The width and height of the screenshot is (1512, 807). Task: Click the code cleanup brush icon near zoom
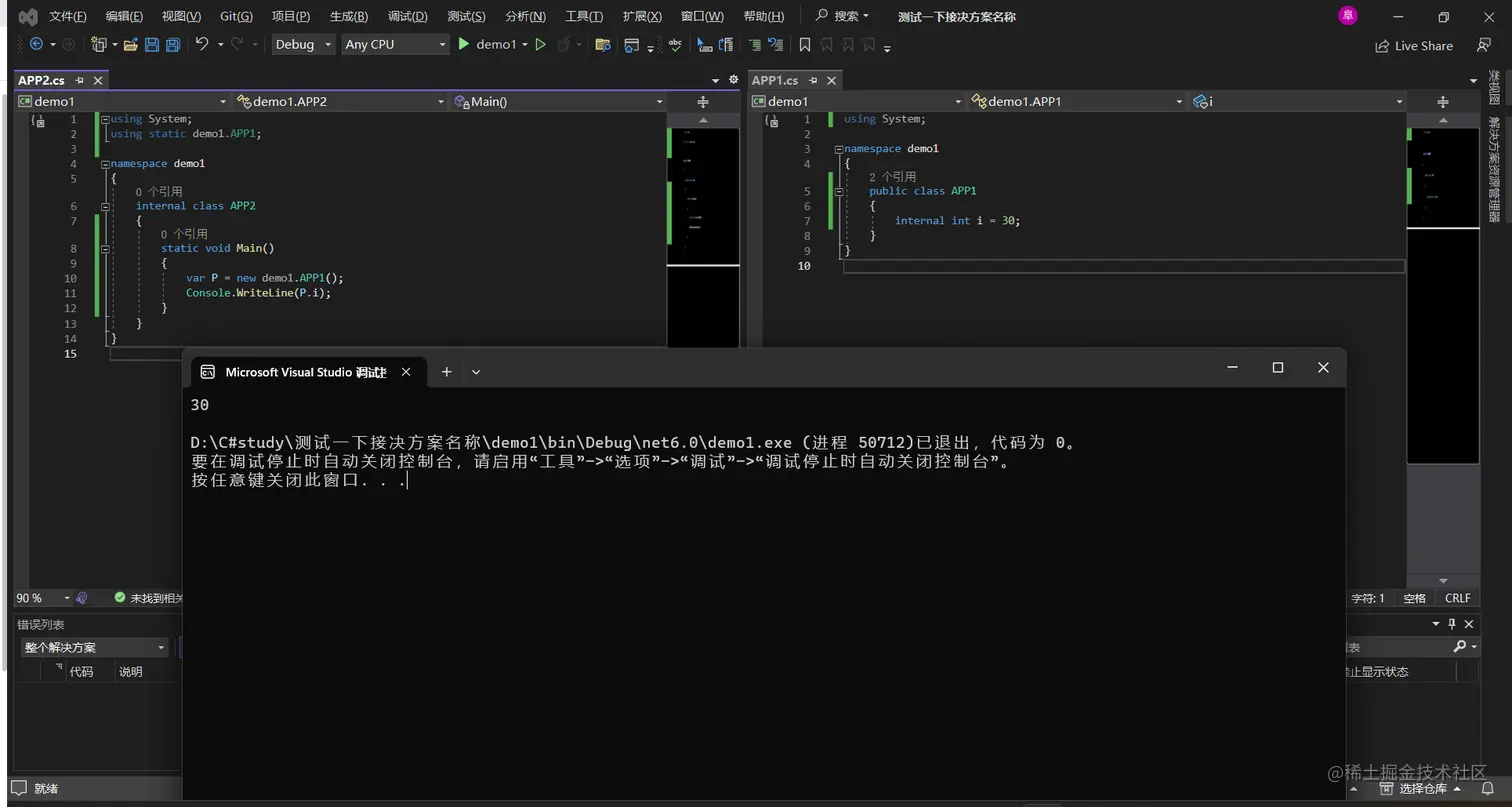pos(82,597)
